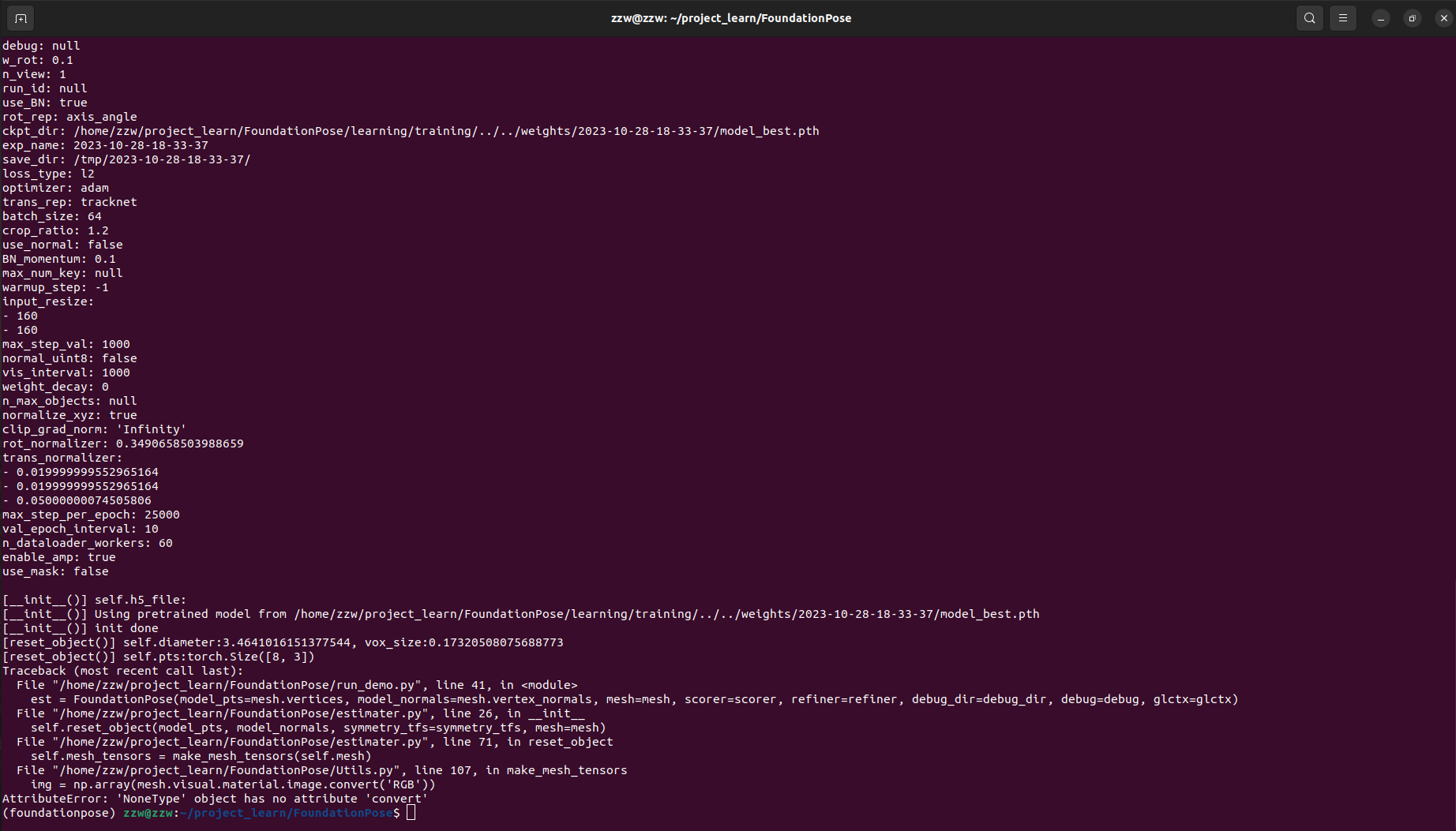This screenshot has height=831, width=1456.
Task: Click the (foundationpose) shell prompt cursor
Action: 411,813
